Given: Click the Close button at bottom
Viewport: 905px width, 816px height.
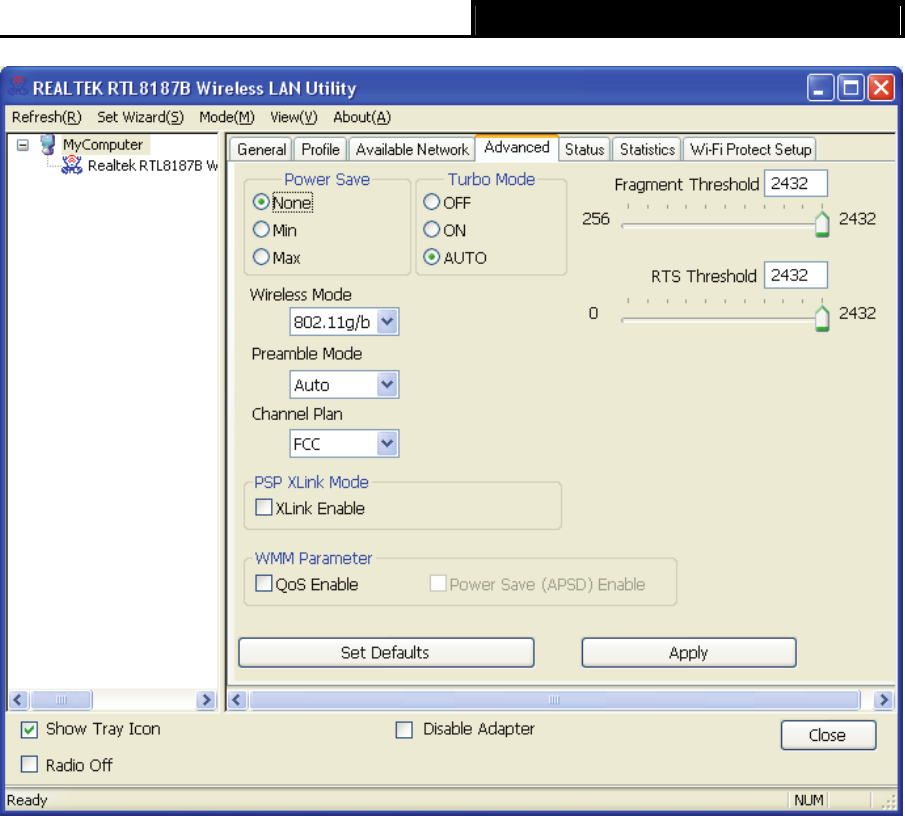Looking at the screenshot, I should pos(828,735).
